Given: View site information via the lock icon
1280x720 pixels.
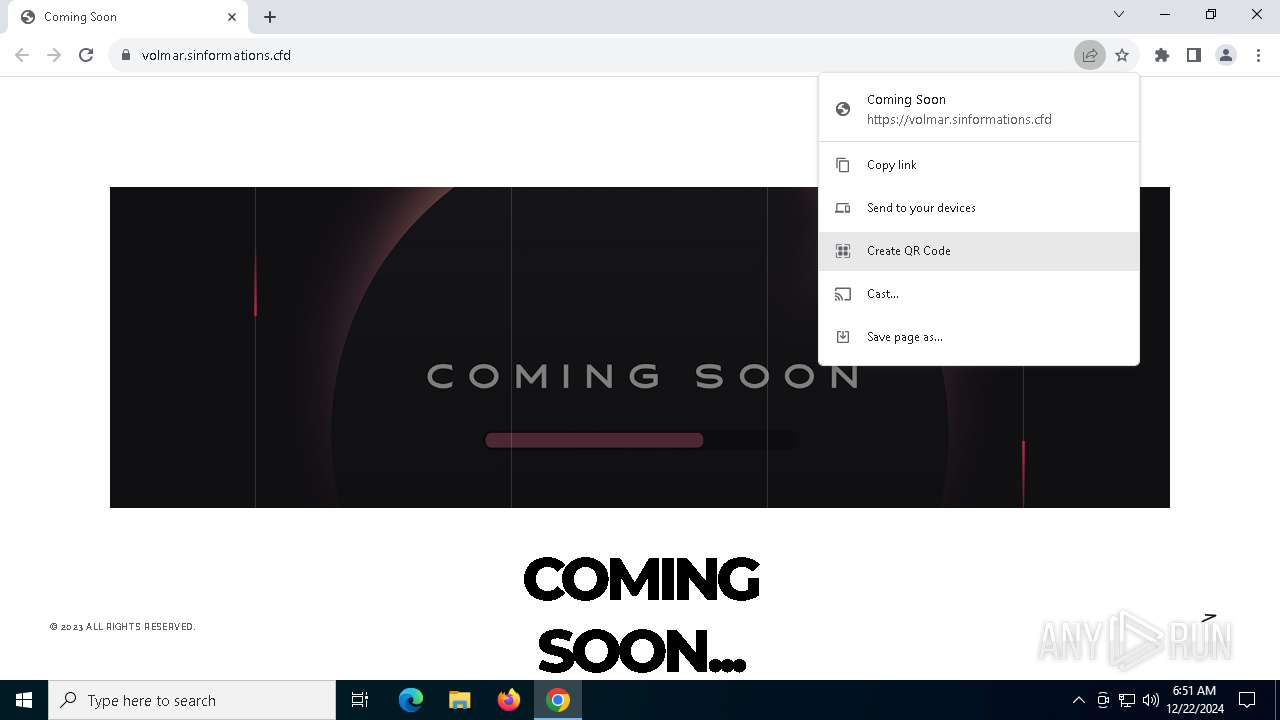Looking at the screenshot, I should point(126,55).
